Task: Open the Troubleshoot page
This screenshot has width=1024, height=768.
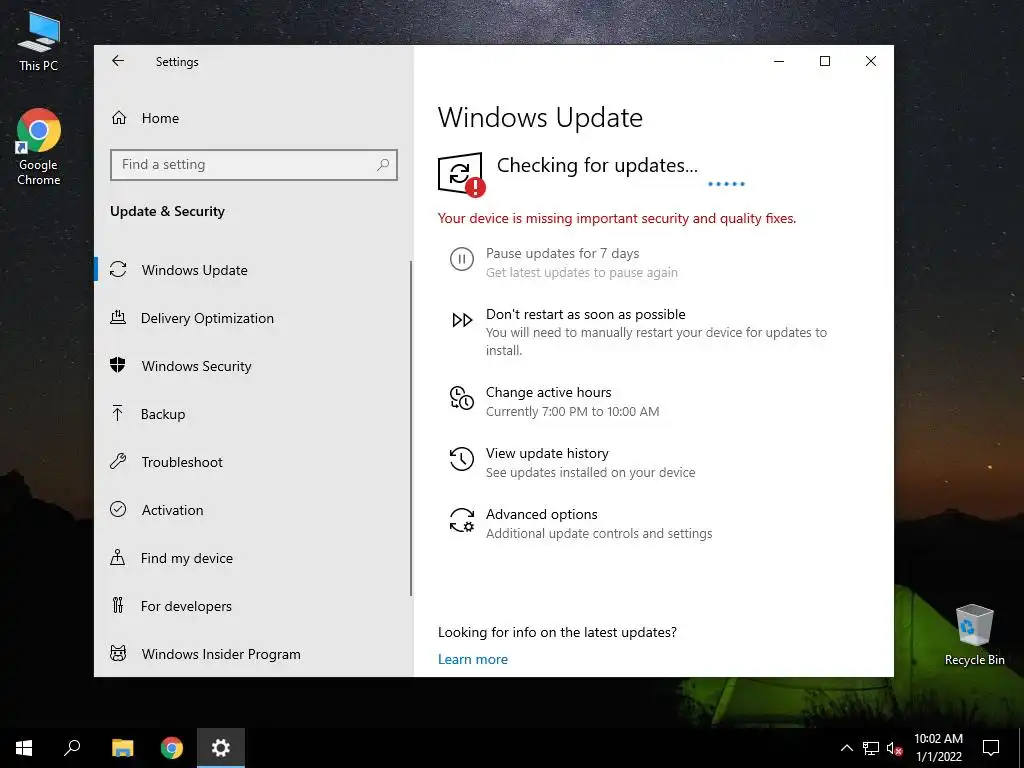Action: click(x=182, y=462)
